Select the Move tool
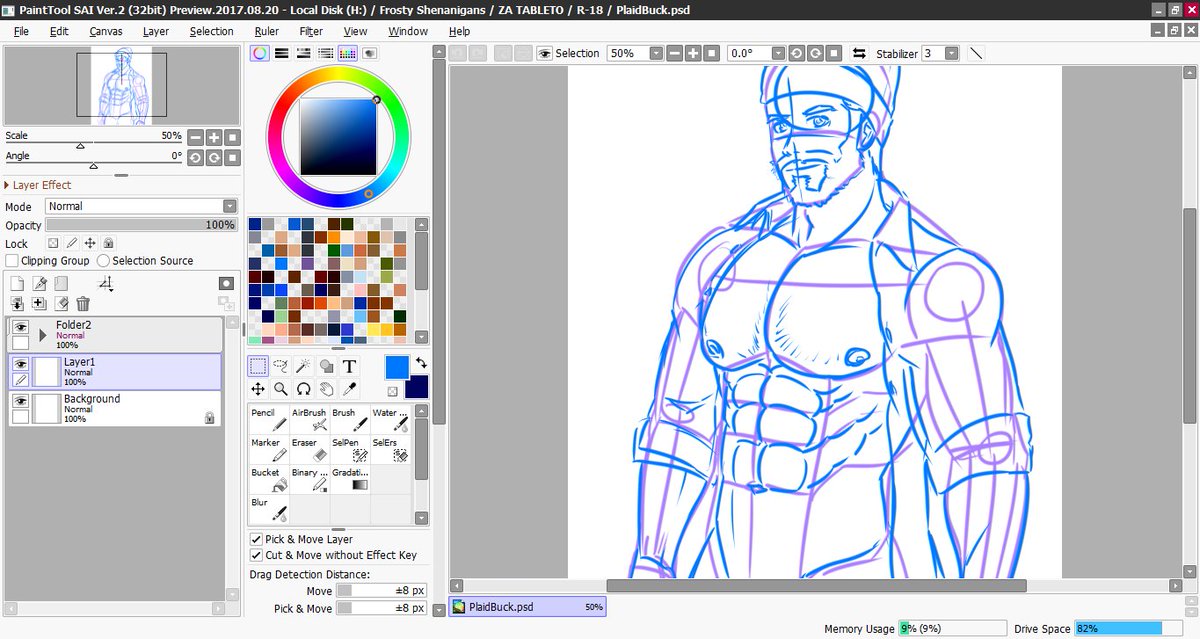The image size is (1200, 639). point(258,389)
